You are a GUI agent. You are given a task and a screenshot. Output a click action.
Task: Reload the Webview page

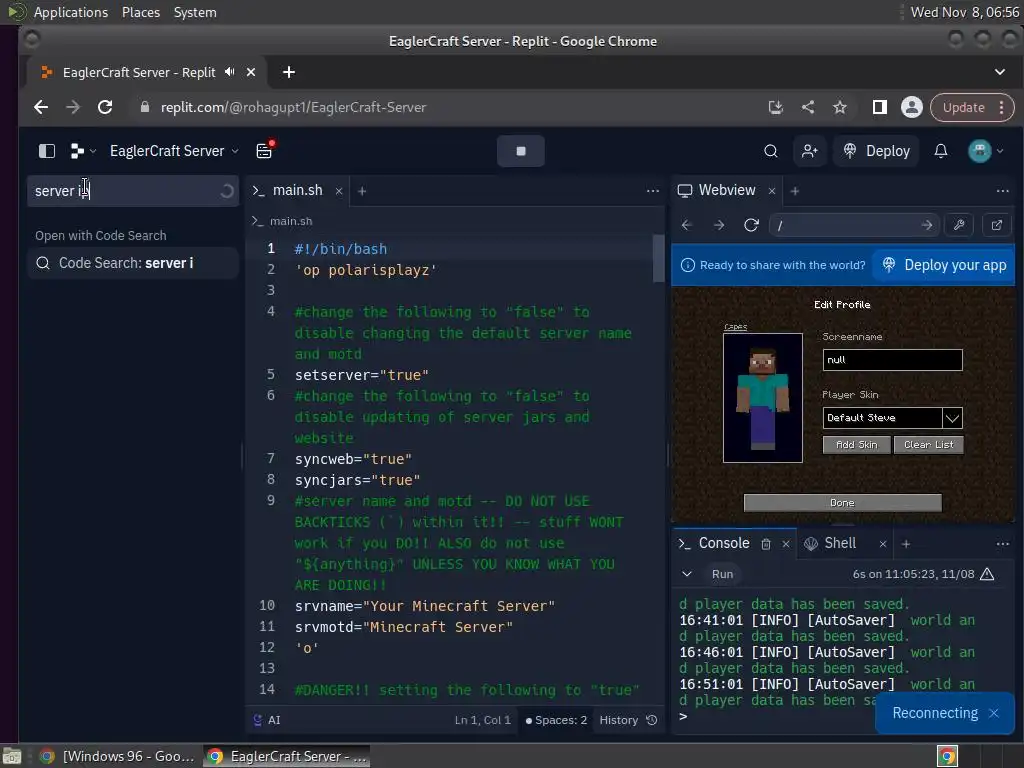click(752, 225)
